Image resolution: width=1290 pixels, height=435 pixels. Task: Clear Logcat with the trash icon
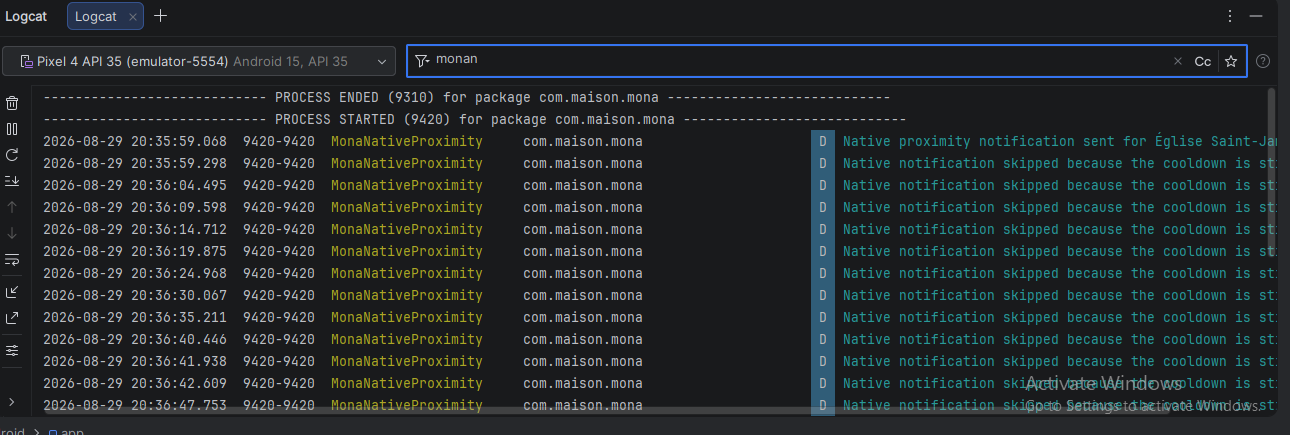(12, 103)
